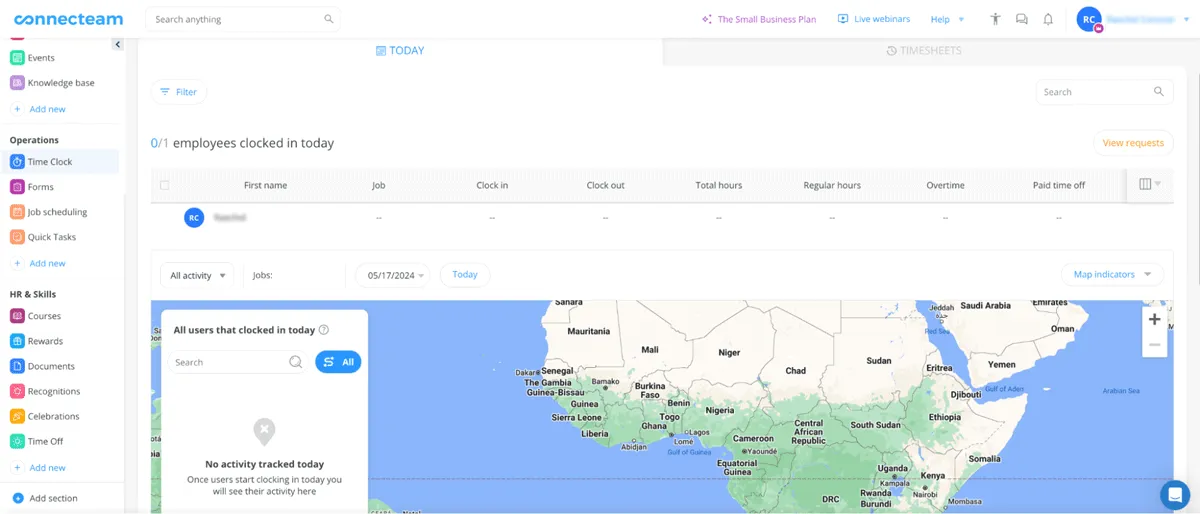Screen dimensions: 1200x514
Task: Open the Time Off icon
Action: click(17, 441)
